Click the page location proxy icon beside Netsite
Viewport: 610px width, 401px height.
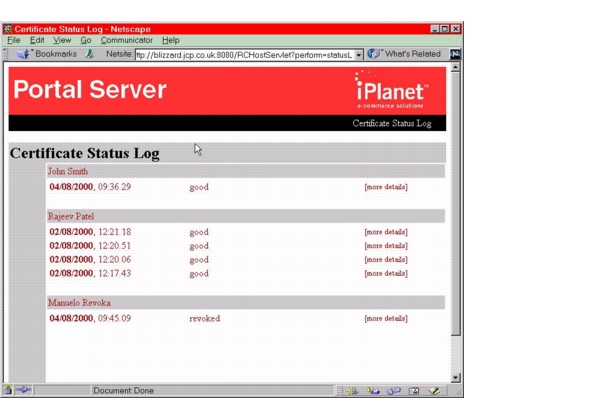tap(89, 54)
